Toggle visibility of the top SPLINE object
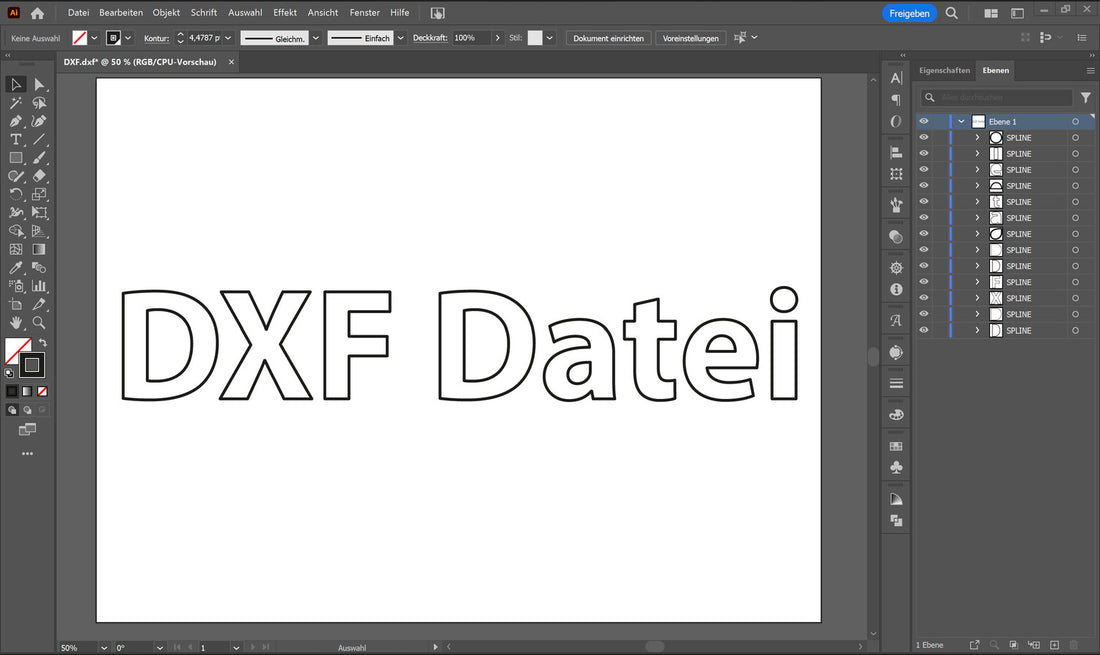The height and width of the screenshot is (655, 1100). [924, 137]
